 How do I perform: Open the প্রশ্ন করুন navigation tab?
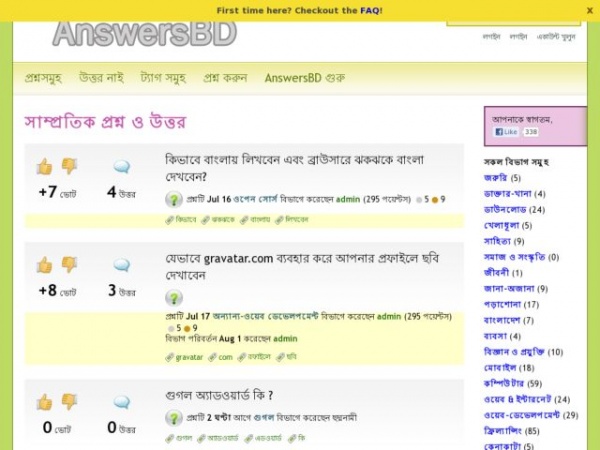point(225,78)
